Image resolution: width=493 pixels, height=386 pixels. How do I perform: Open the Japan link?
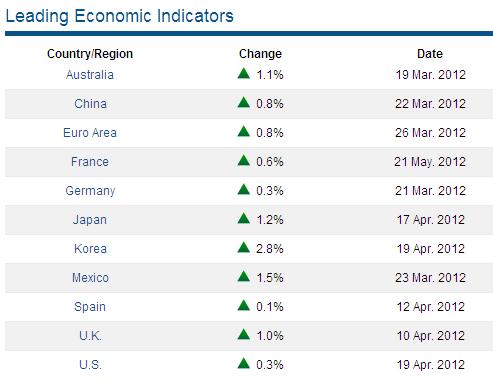[x=90, y=220]
